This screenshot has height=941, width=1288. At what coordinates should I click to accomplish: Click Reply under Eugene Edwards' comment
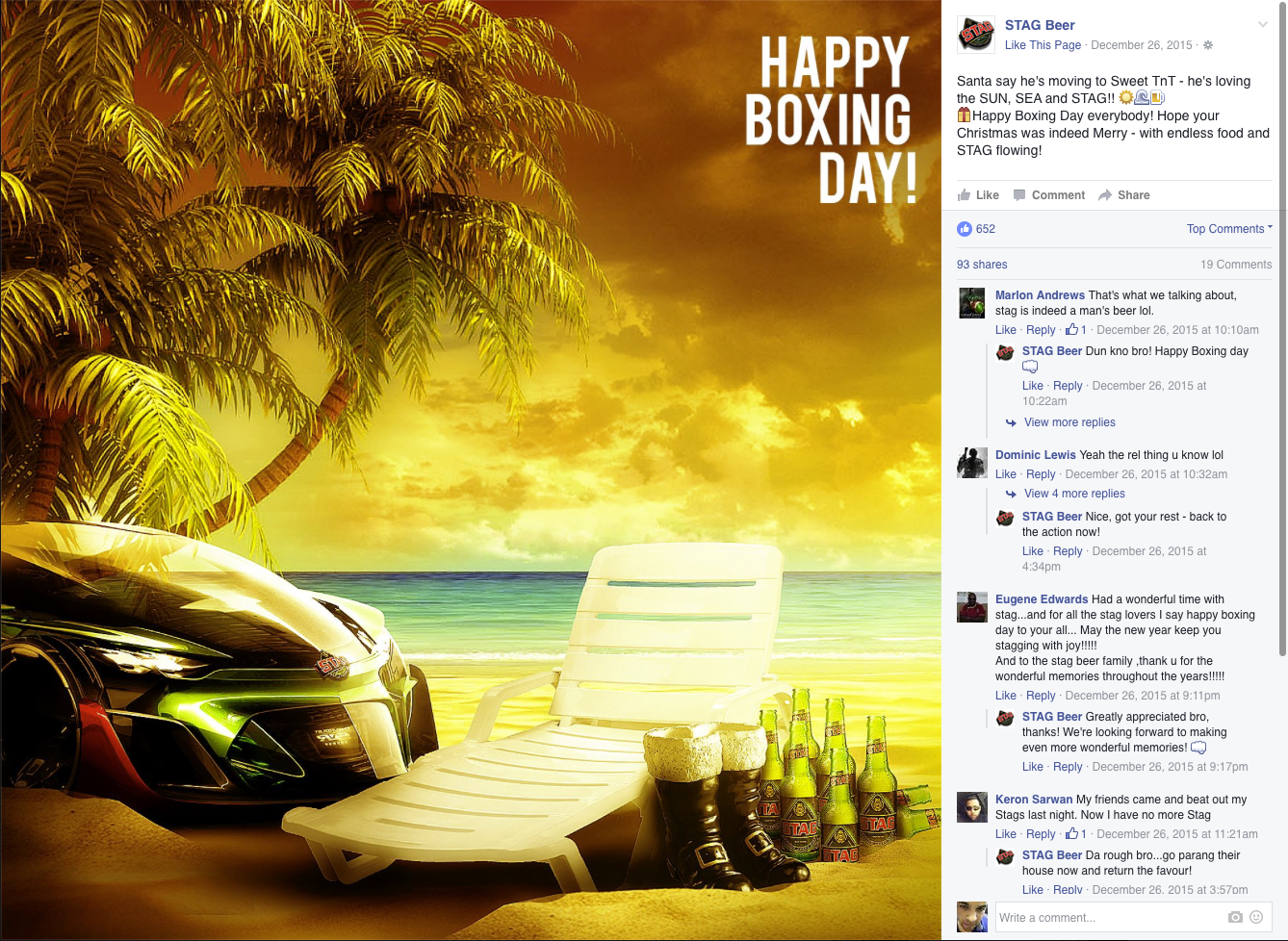pyautogui.click(x=1041, y=696)
